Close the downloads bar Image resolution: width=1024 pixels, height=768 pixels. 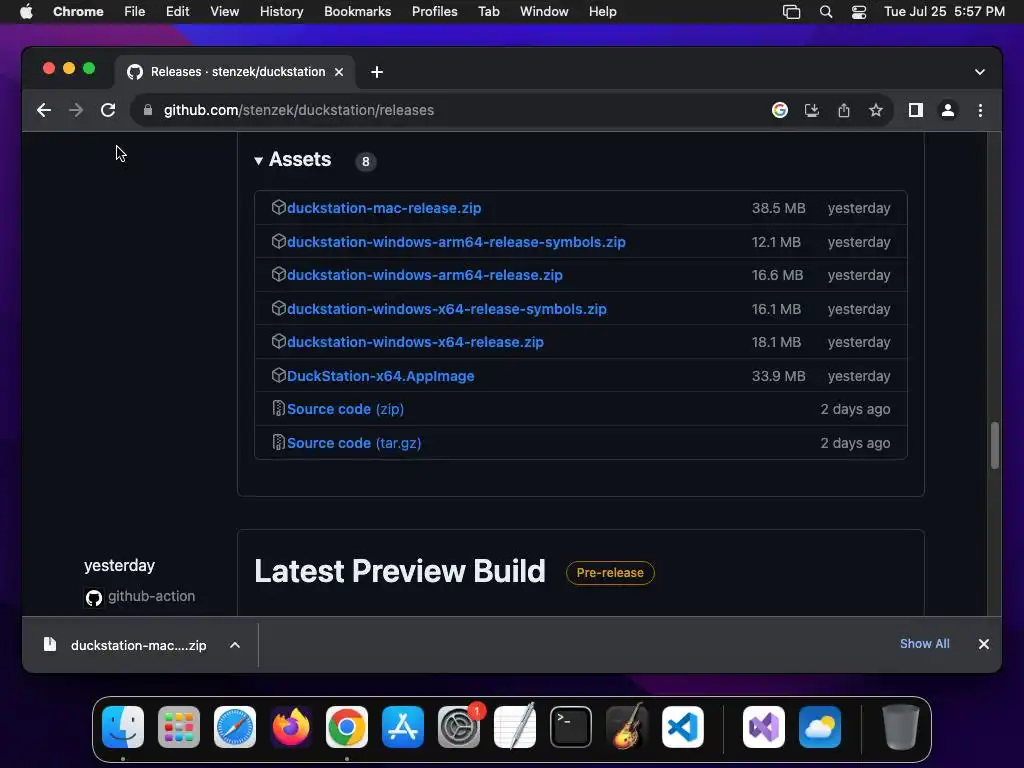984,644
